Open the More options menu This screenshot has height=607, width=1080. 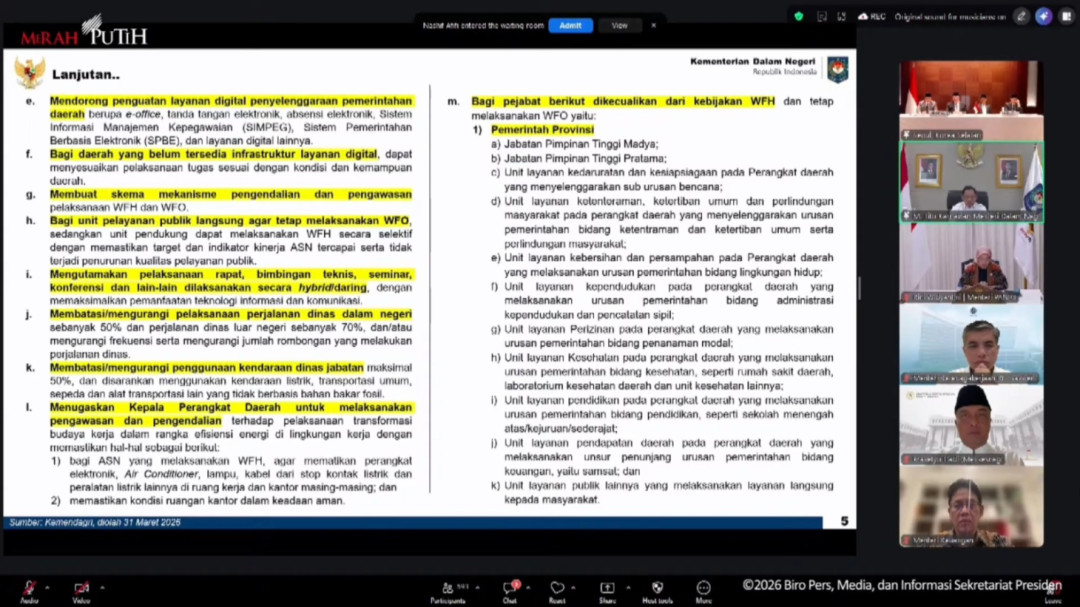pyautogui.click(x=704, y=588)
